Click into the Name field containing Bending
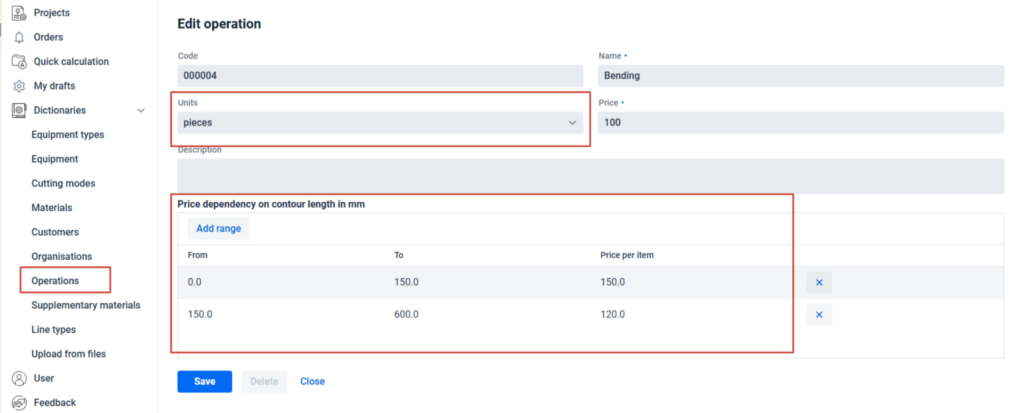Image resolution: width=1024 pixels, height=413 pixels. pos(800,76)
